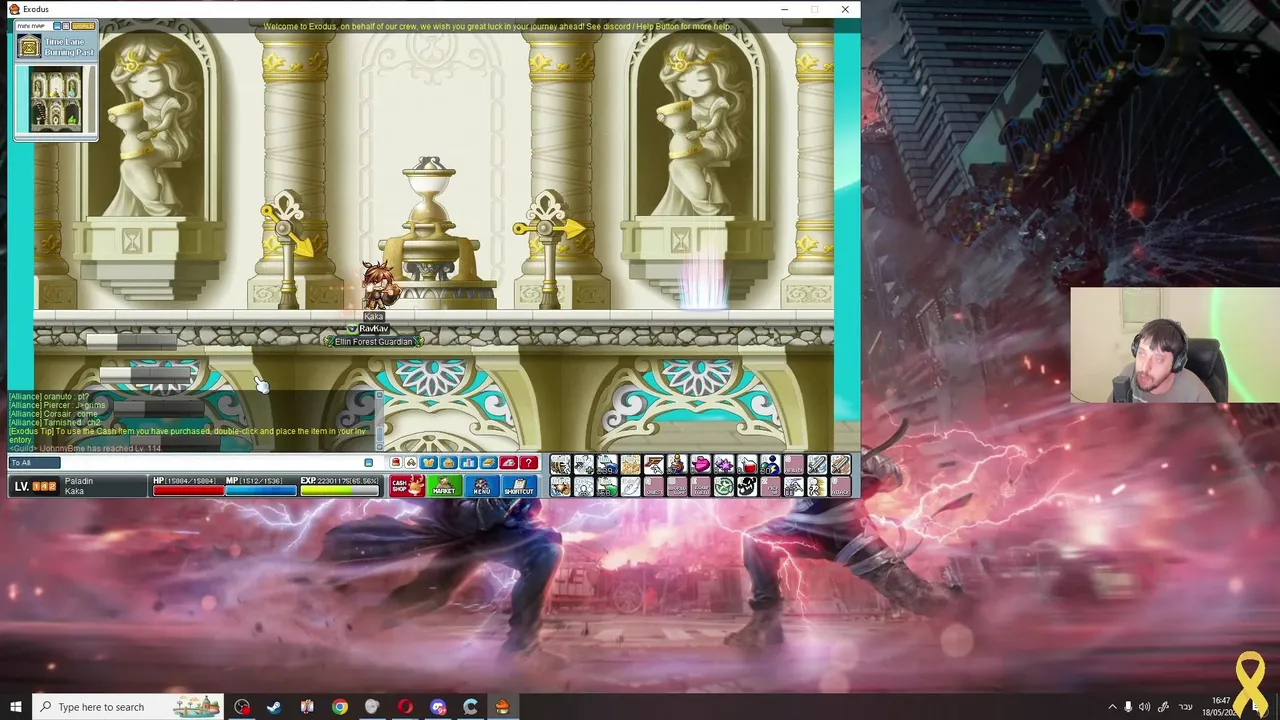
Task: Click the skull skill icon in the quickslots
Action: click(746, 487)
